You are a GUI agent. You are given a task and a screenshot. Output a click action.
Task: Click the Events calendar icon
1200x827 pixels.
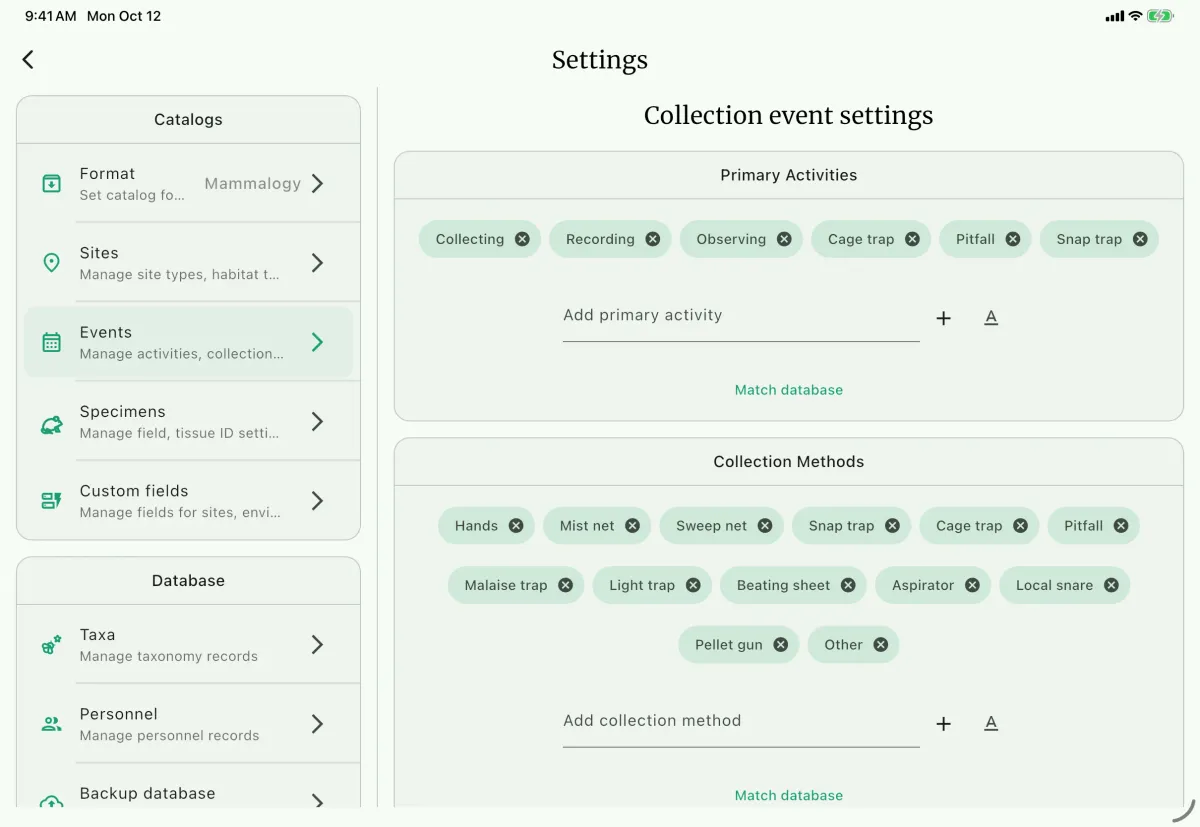pos(51,342)
